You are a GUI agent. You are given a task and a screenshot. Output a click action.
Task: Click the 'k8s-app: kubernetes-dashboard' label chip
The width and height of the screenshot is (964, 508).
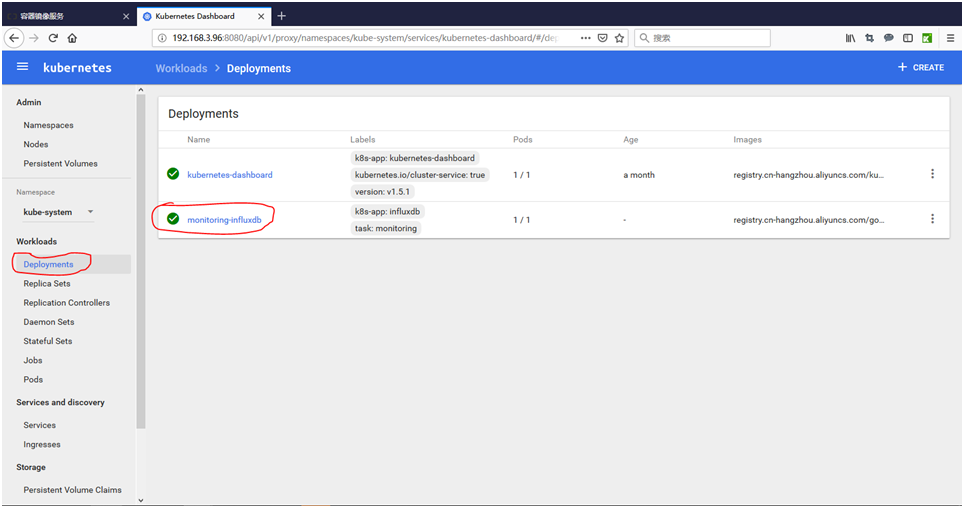click(414, 158)
